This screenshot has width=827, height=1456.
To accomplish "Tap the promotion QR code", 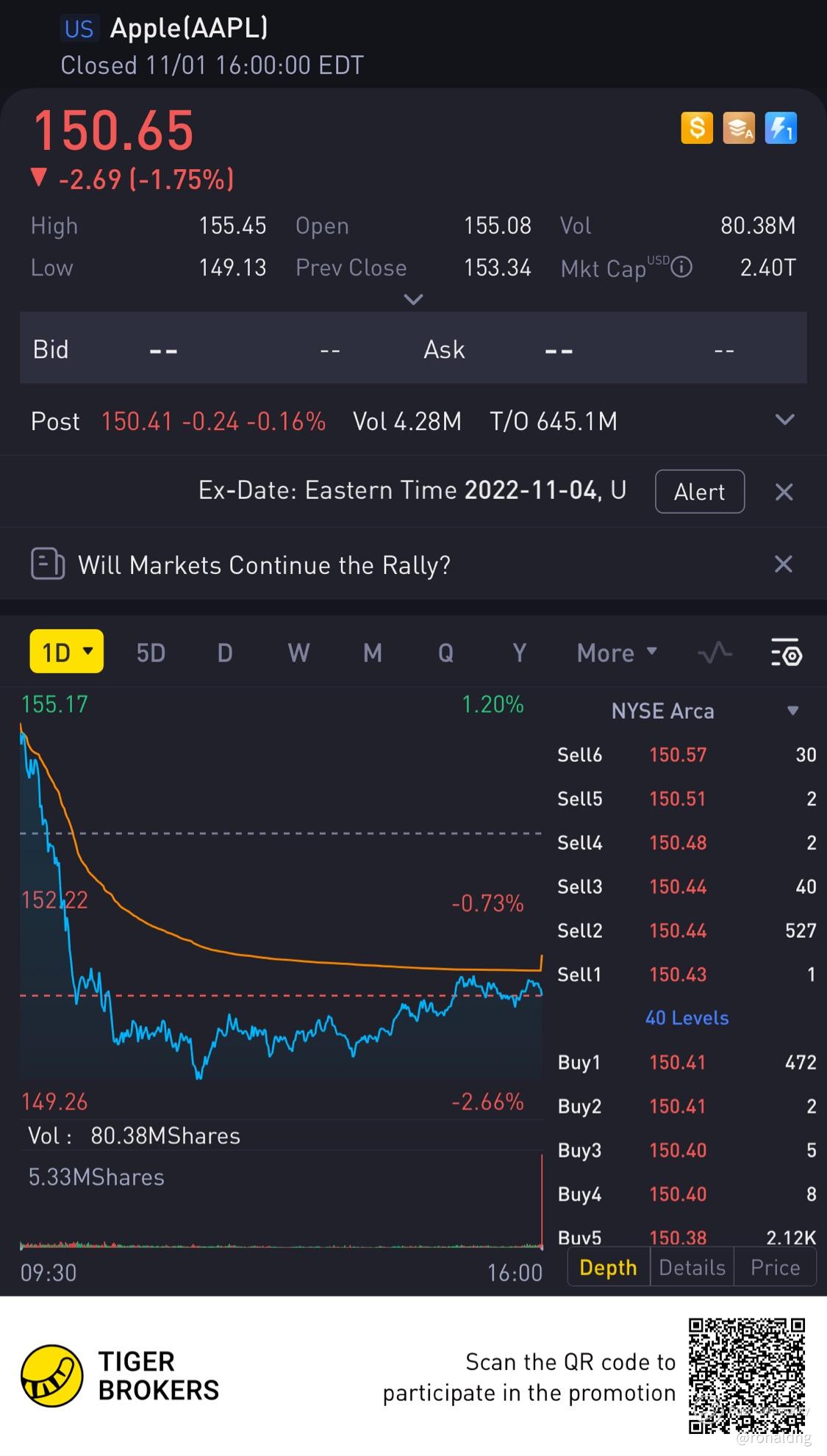I will point(747,1377).
